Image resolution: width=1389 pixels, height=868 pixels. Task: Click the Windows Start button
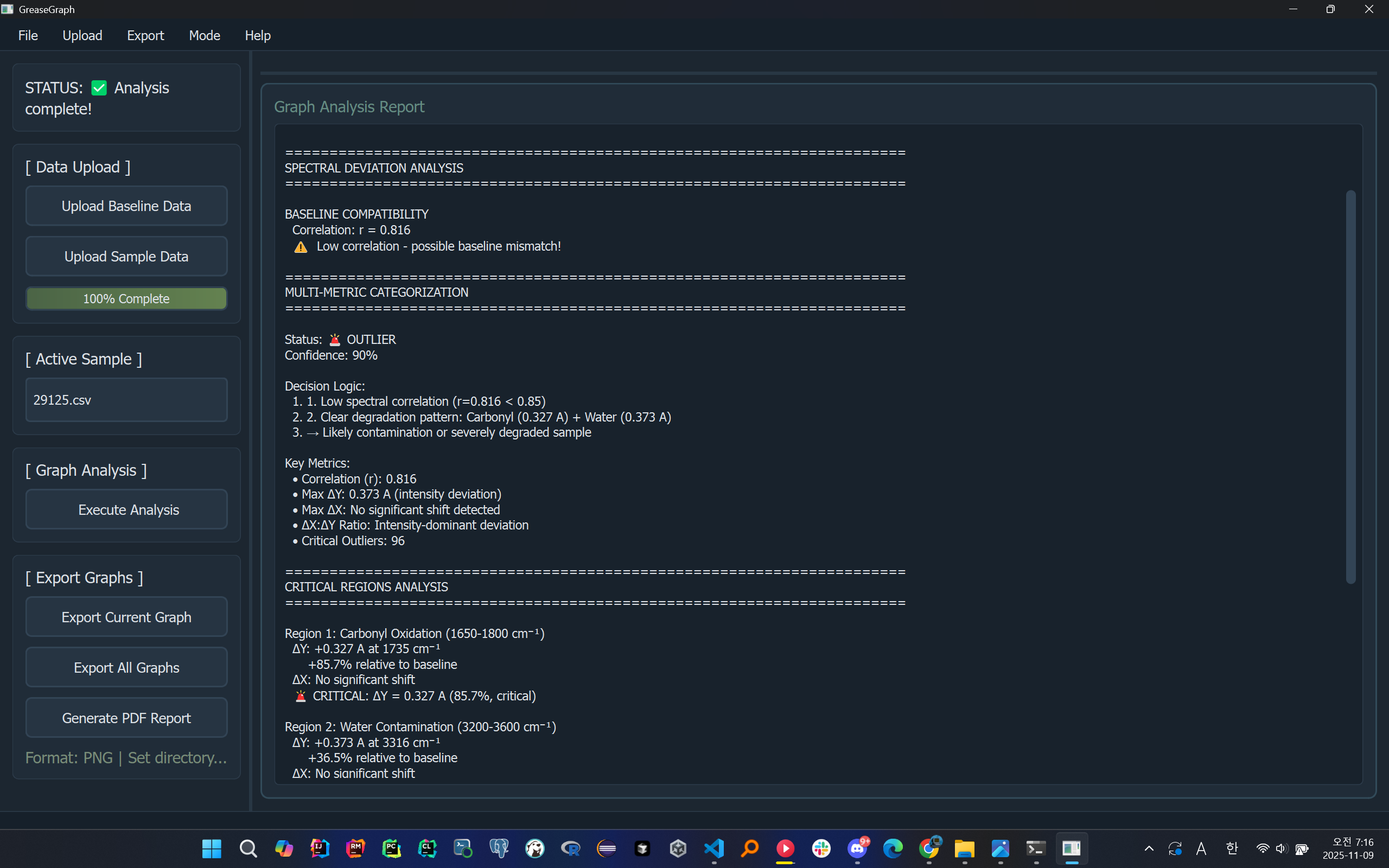212,848
